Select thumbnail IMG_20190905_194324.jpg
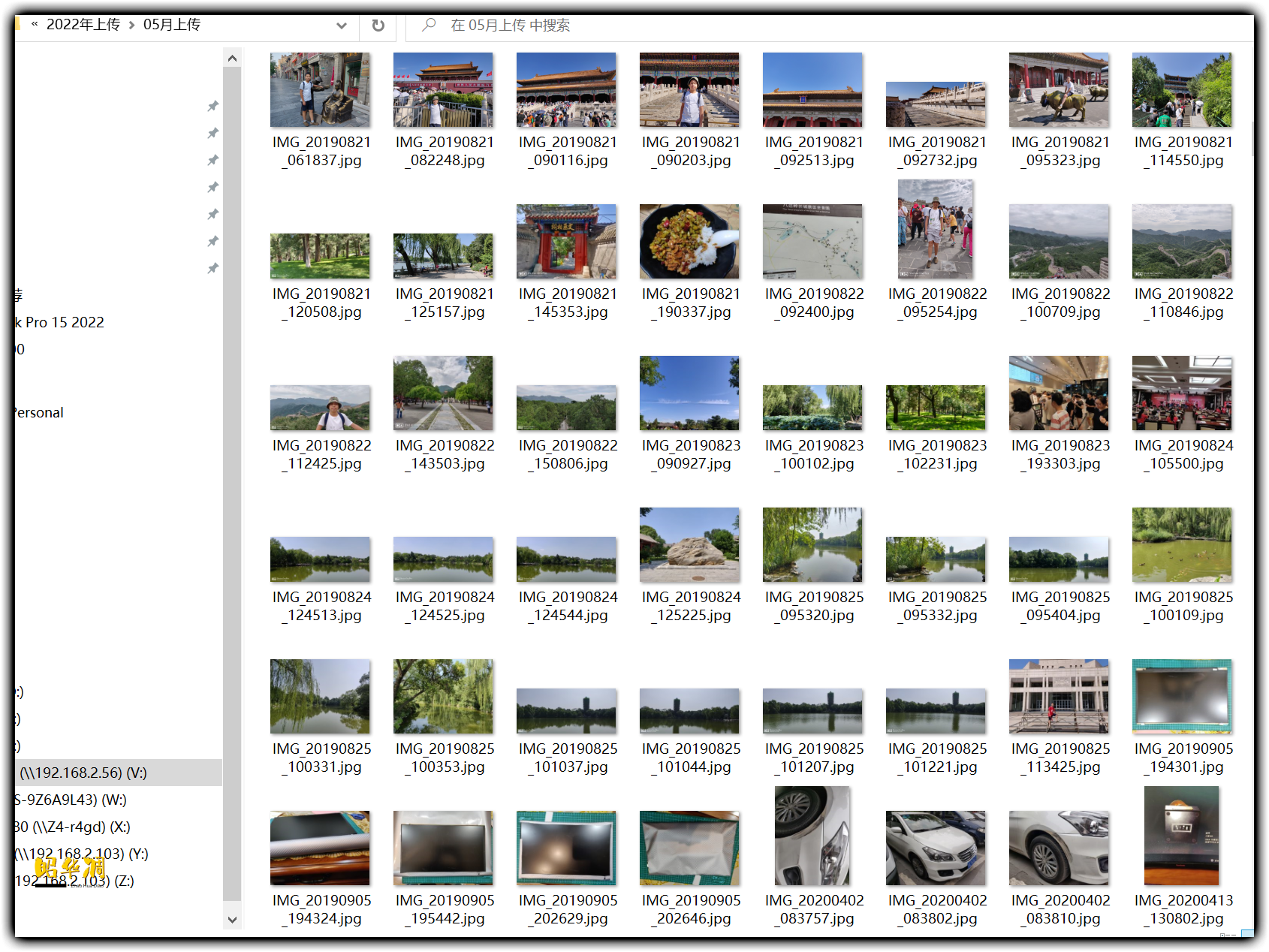The height and width of the screenshot is (952, 1269). coord(321,848)
